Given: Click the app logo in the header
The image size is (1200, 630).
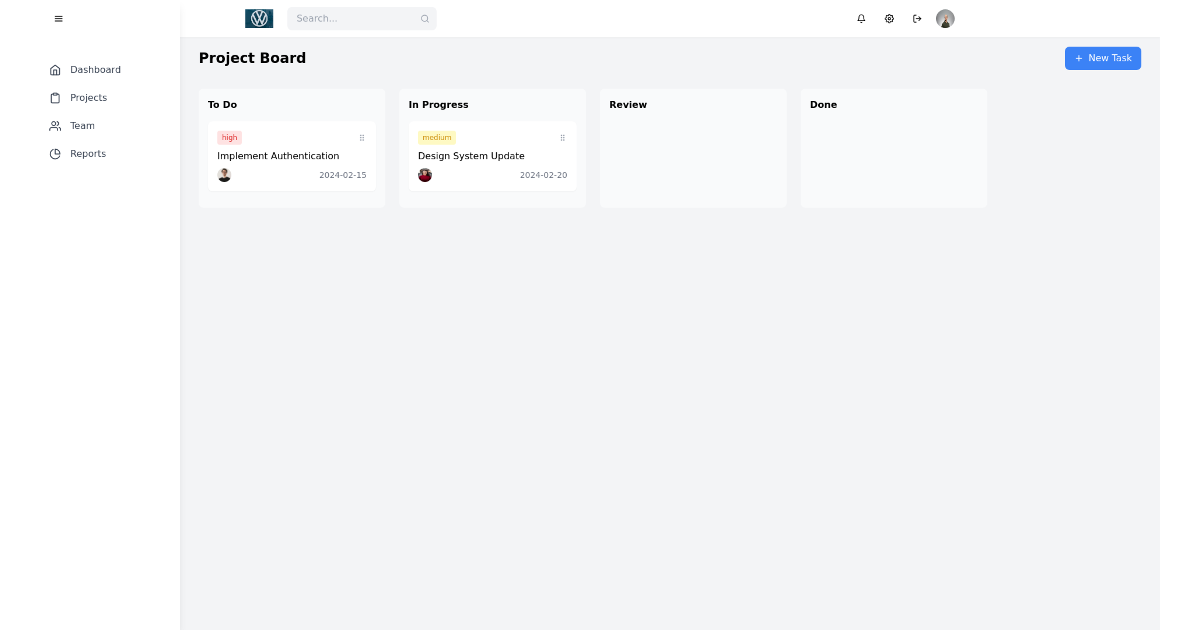Looking at the screenshot, I should pyautogui.click(x=259, y=18).
